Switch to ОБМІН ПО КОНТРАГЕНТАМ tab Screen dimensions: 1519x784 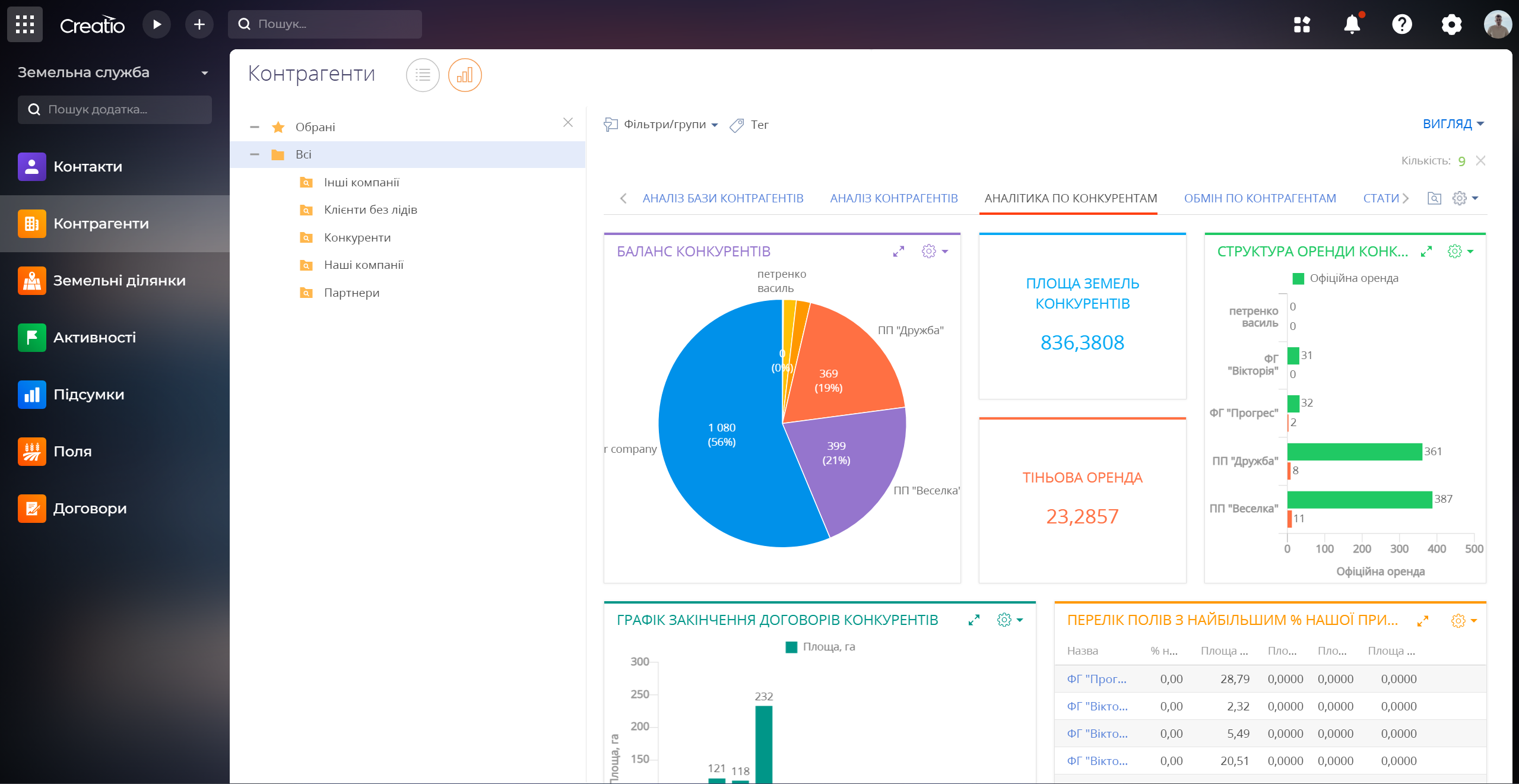[x=1260, y=198]
